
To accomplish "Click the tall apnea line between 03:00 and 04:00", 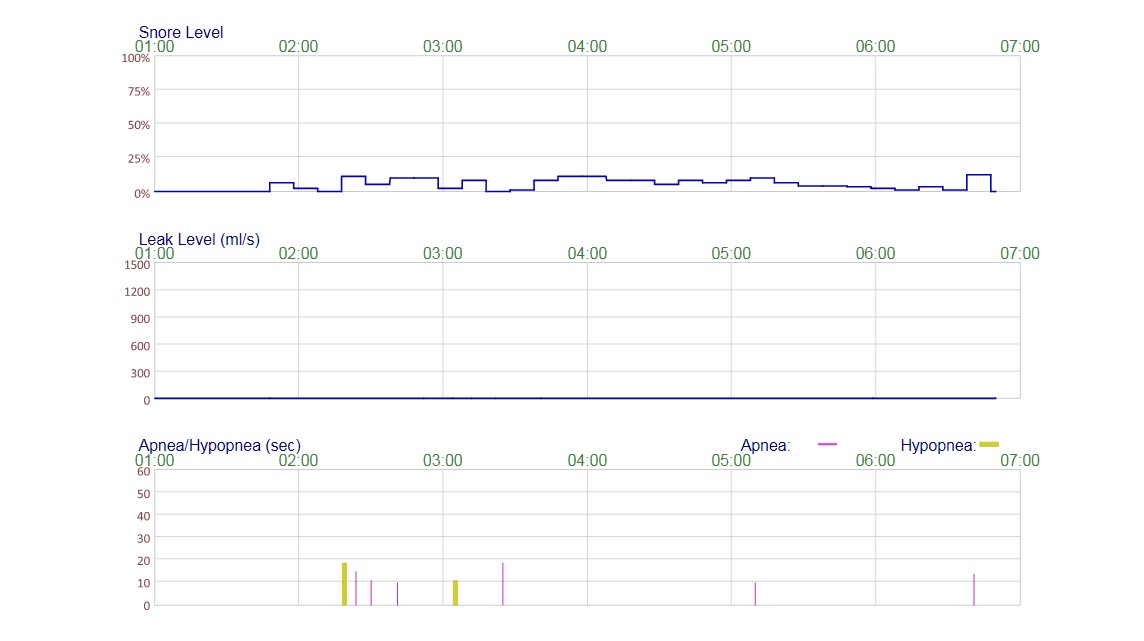I will click(x=503, y=584).
